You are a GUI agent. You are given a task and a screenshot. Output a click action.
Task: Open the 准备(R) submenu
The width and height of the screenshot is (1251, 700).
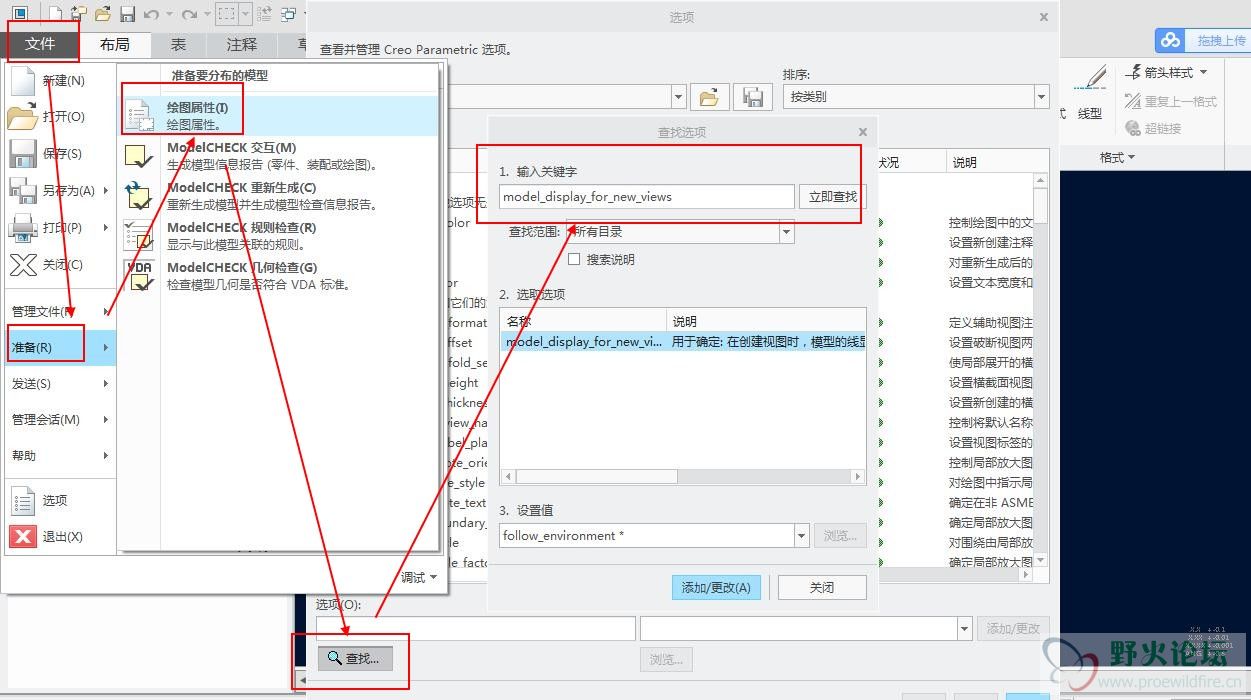60,347
